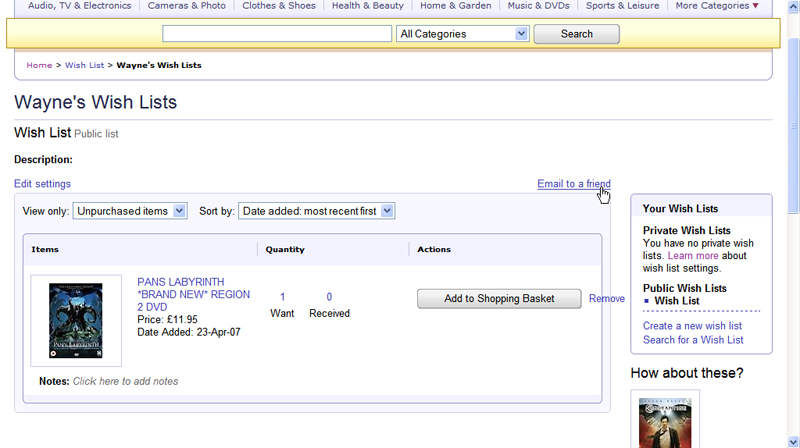Open the Pan's Labyrinth DVD cover thumbnail
This screenshot has width=800, height=448.
pyautogui.click(x=76, y=321)
